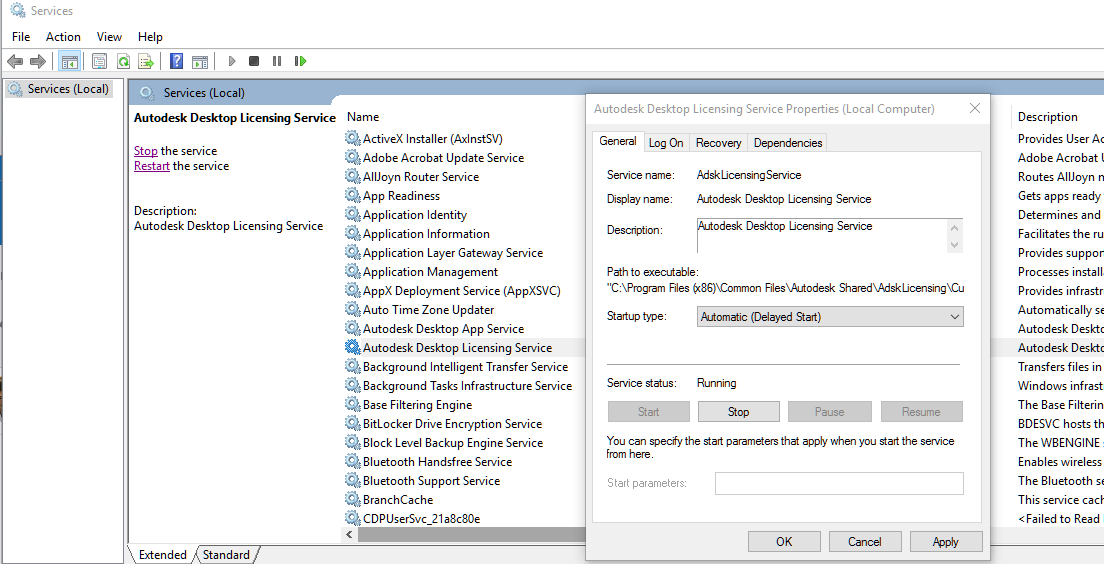Click the Start Service play icon

tap(232, 61)
